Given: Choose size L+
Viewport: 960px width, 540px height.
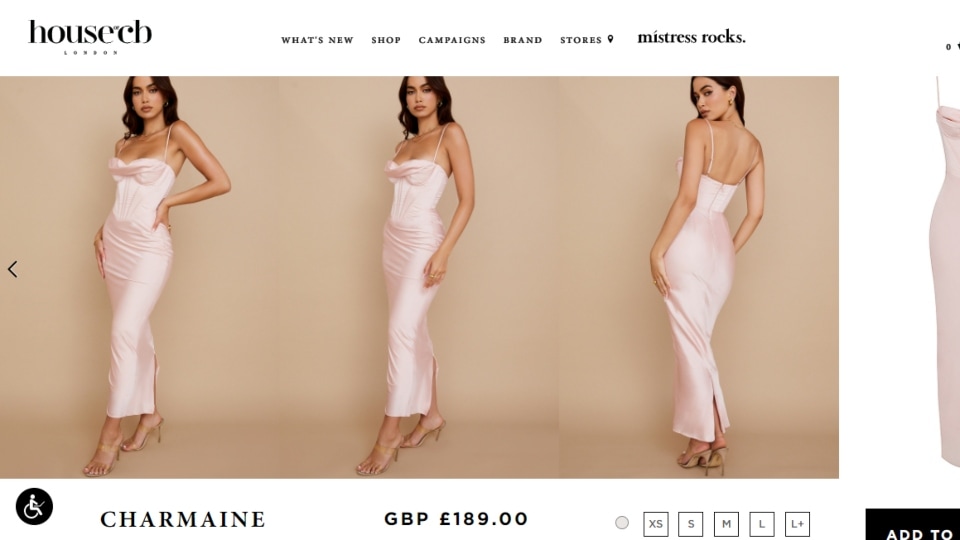Looking at the screenshot, I should click(x=797, y=524).
